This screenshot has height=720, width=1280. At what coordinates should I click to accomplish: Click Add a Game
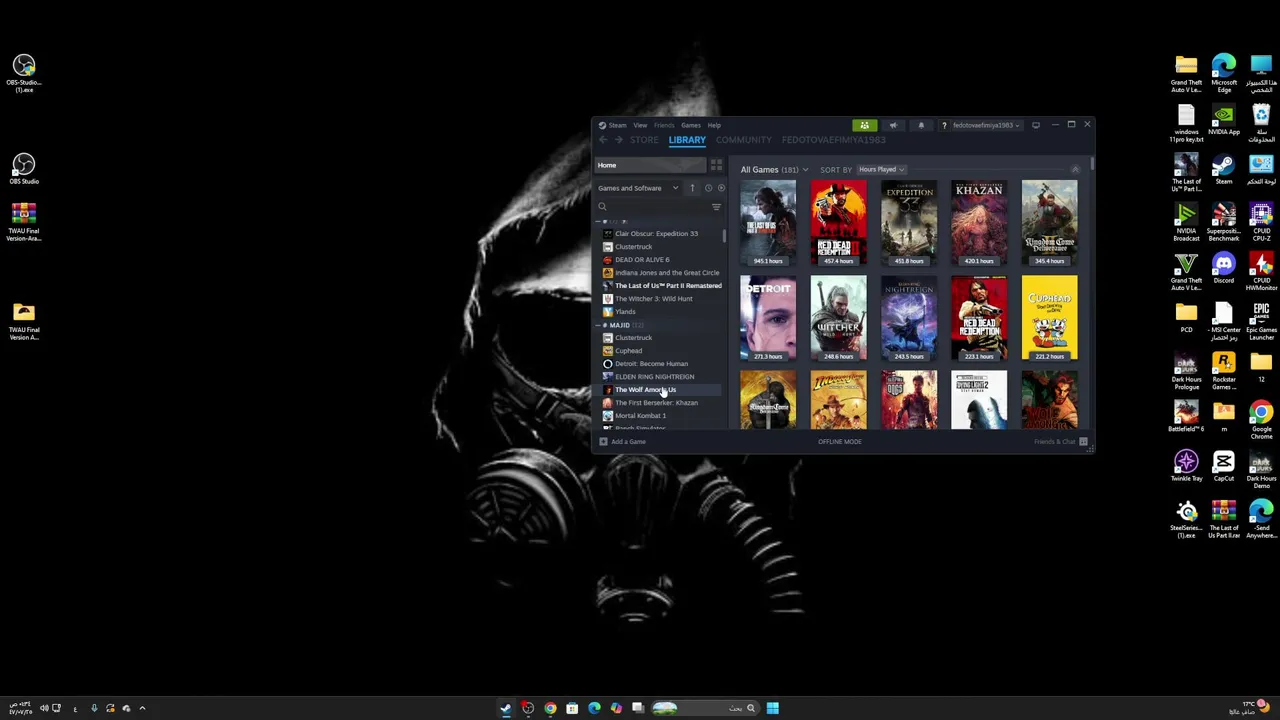click(x=622, y=441)
